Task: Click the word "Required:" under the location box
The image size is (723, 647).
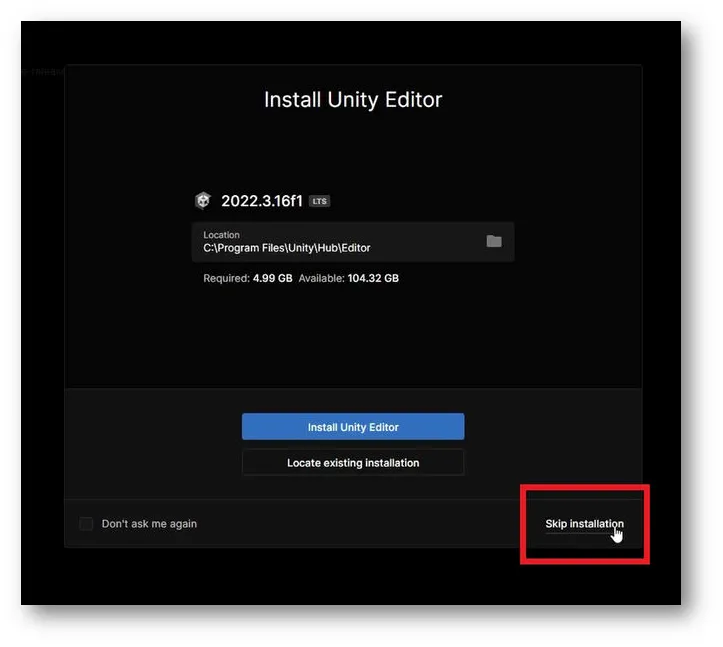Action: [x=227, y=278]
